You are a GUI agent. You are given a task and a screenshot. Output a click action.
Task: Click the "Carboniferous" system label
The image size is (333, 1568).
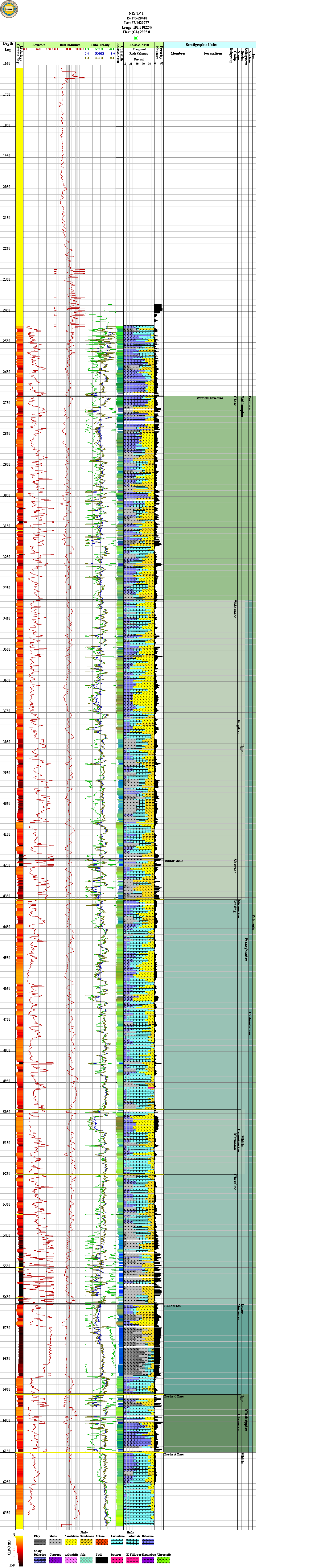coord(250,1024)
